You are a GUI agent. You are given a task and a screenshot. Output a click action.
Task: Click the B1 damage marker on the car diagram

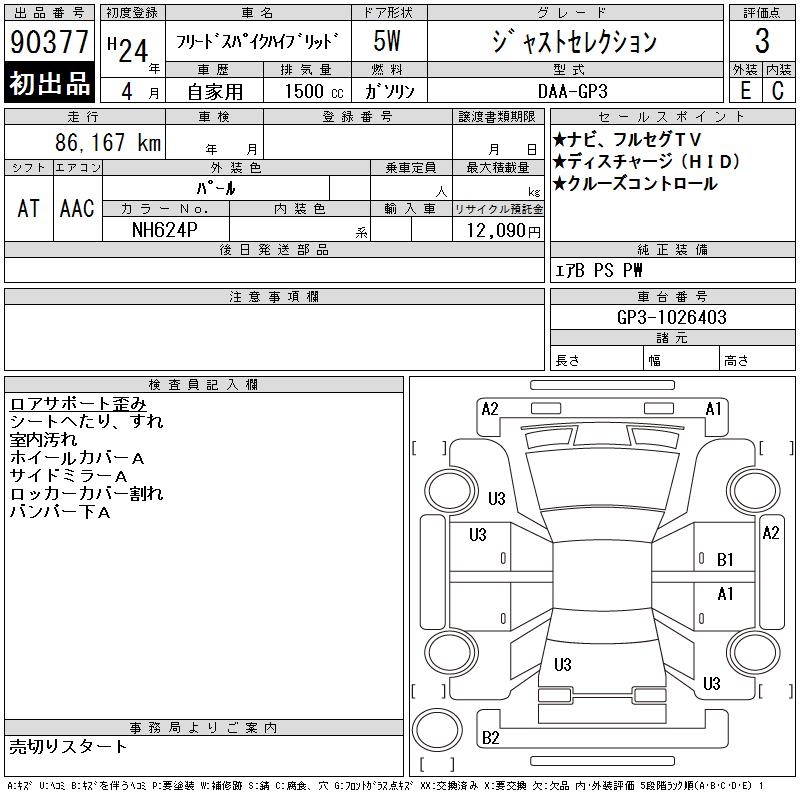pyautogui.click(x=726, y=559)
